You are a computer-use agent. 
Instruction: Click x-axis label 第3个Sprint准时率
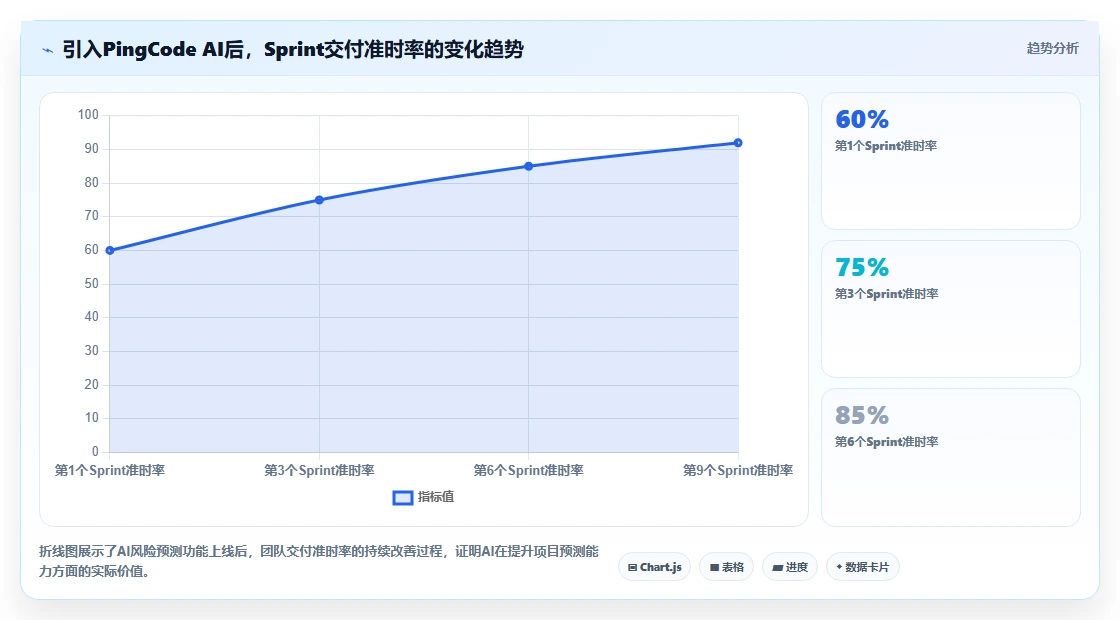click(x=319, y=471)
